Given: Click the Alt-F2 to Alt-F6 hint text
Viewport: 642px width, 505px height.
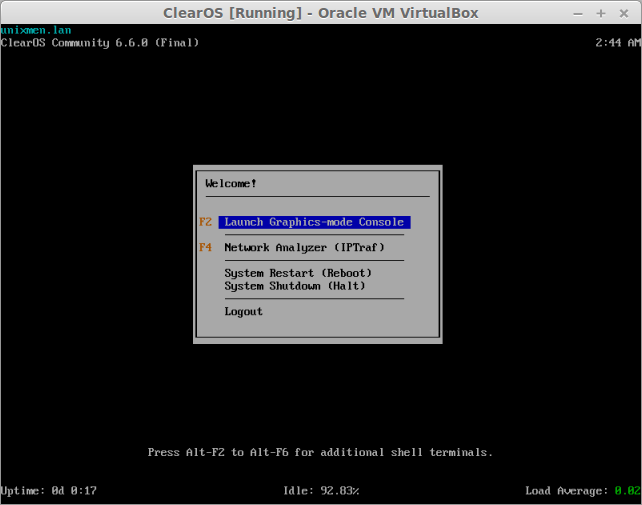Looking at the screenshot, I should pyautogui.click(x=320, y=452).
